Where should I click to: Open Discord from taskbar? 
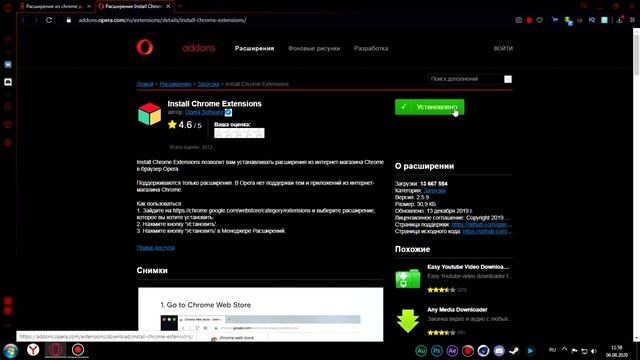pyautogui.click(x=499, y=351)
